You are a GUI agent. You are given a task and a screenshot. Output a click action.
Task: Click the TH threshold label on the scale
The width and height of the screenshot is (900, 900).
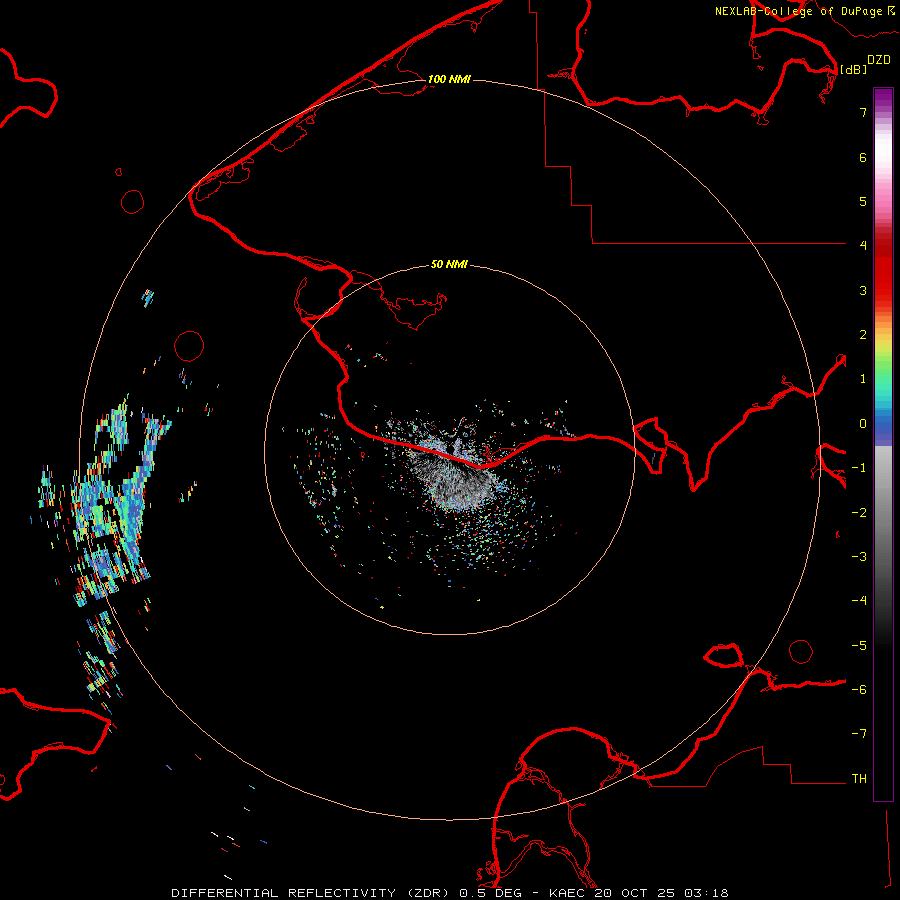[859, 779]
